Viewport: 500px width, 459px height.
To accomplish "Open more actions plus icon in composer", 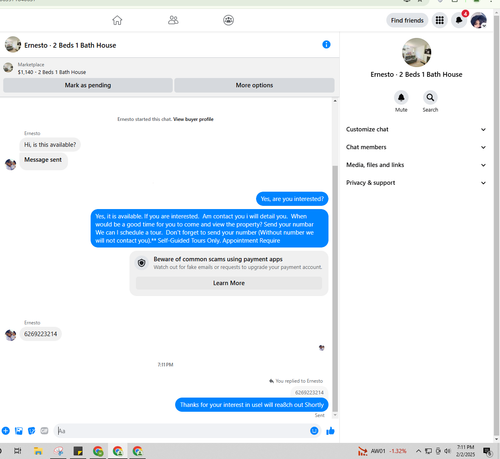I will point(6,431).
